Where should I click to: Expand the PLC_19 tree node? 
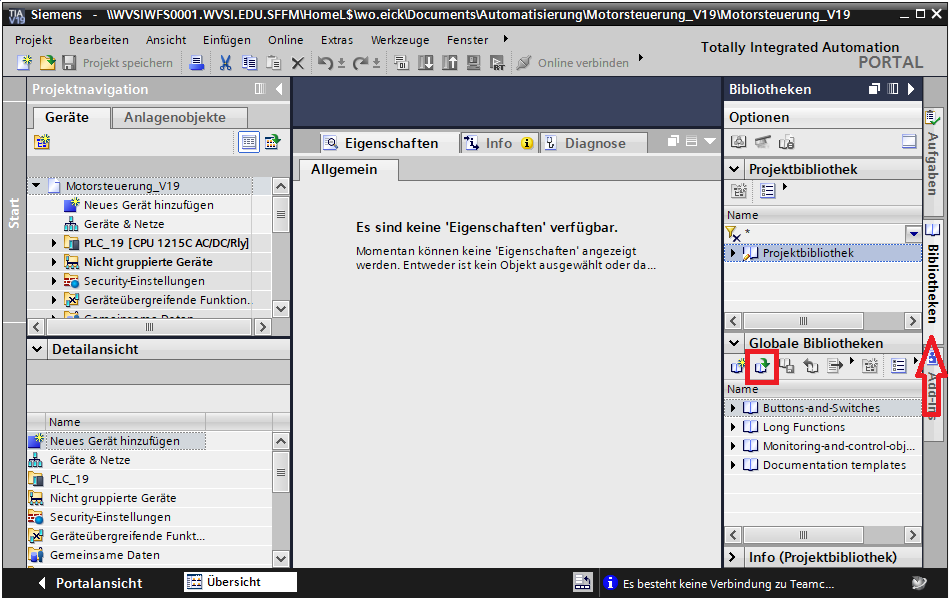(53, 243)
